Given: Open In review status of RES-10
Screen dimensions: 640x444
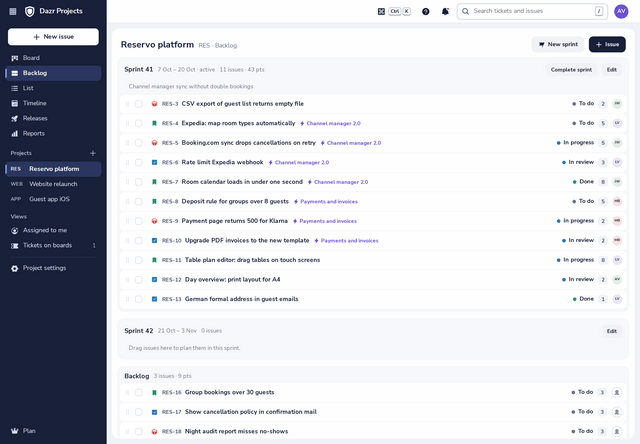Looking at the screenshot, I should [x=578, y=240].
